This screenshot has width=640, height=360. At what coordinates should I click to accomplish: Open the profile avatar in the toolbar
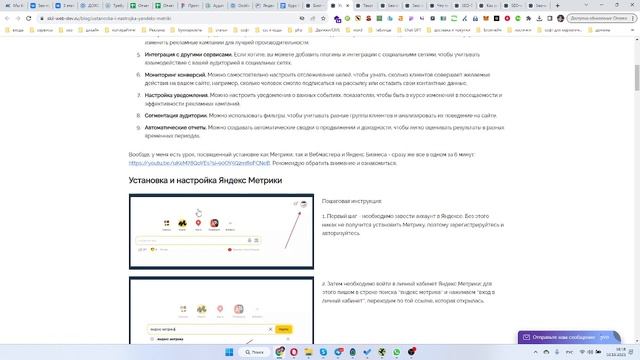pos(560,18)
